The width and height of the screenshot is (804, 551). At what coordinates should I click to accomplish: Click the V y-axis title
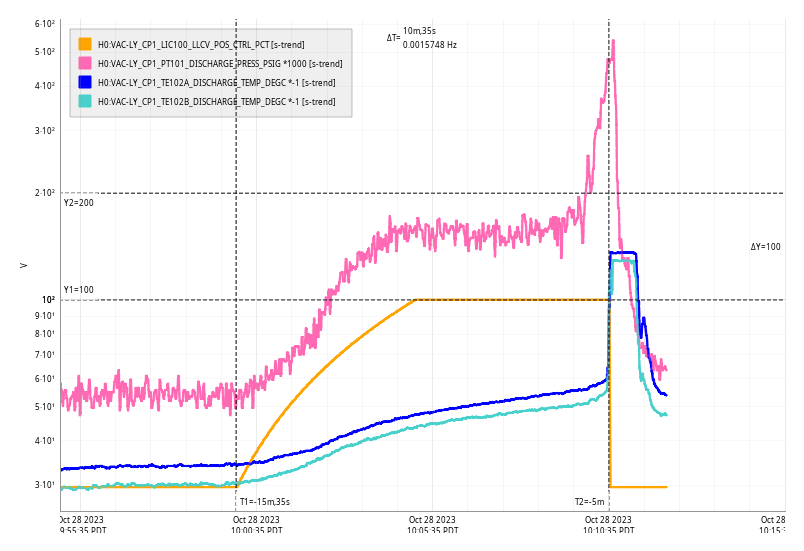click(23, 265)
